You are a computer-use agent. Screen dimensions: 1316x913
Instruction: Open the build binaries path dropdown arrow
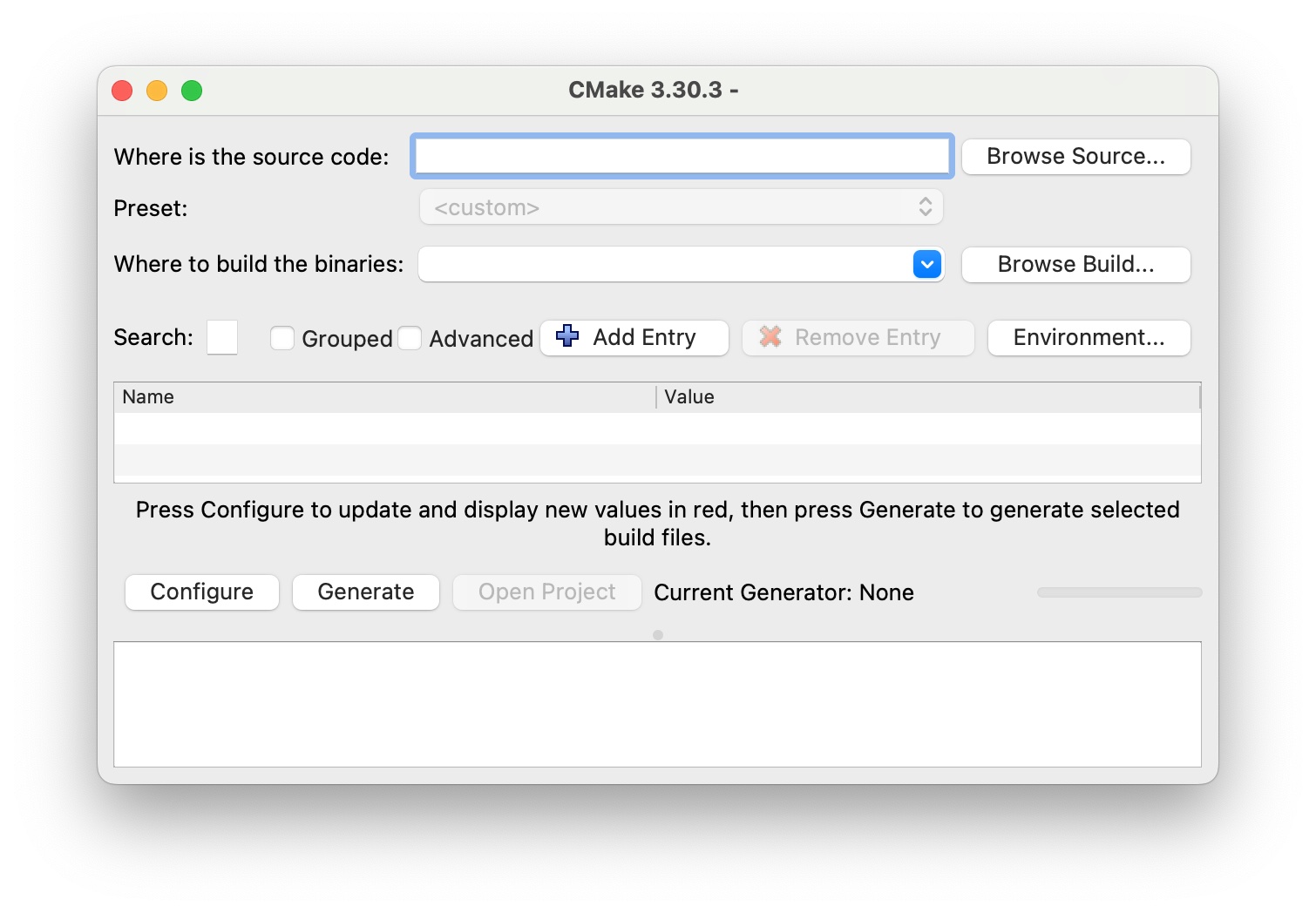927,264
